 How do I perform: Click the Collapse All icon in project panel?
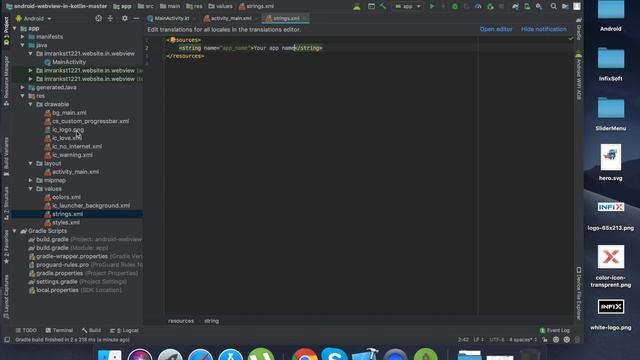tap(110, 18)
